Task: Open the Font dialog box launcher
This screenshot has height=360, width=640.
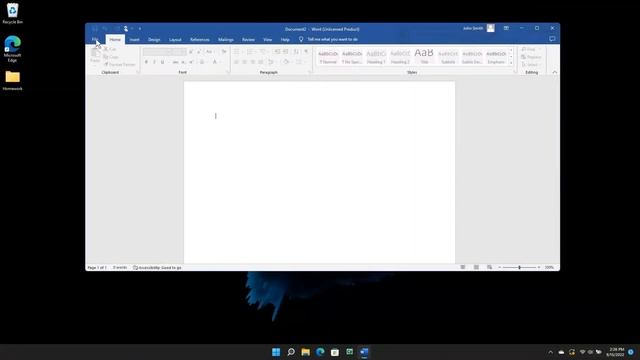Action: 228,72
